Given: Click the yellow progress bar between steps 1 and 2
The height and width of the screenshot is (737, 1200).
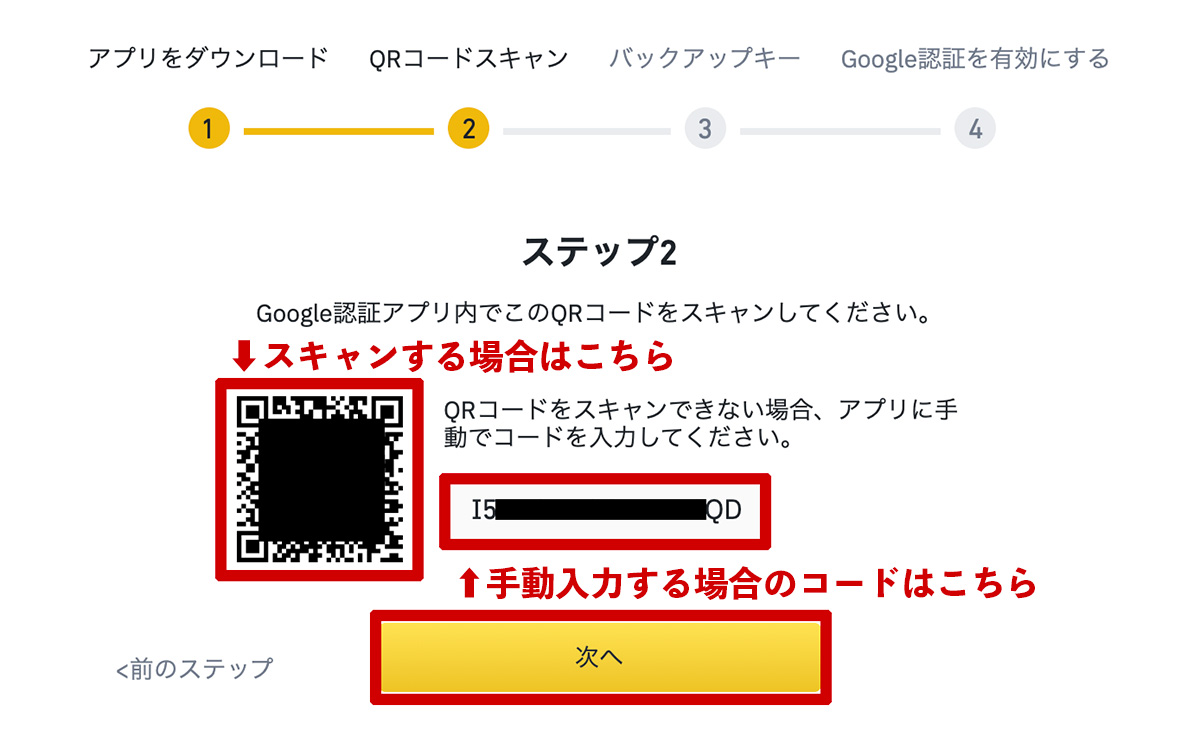Looking at the screenshot, I should [x=338, y=130].
